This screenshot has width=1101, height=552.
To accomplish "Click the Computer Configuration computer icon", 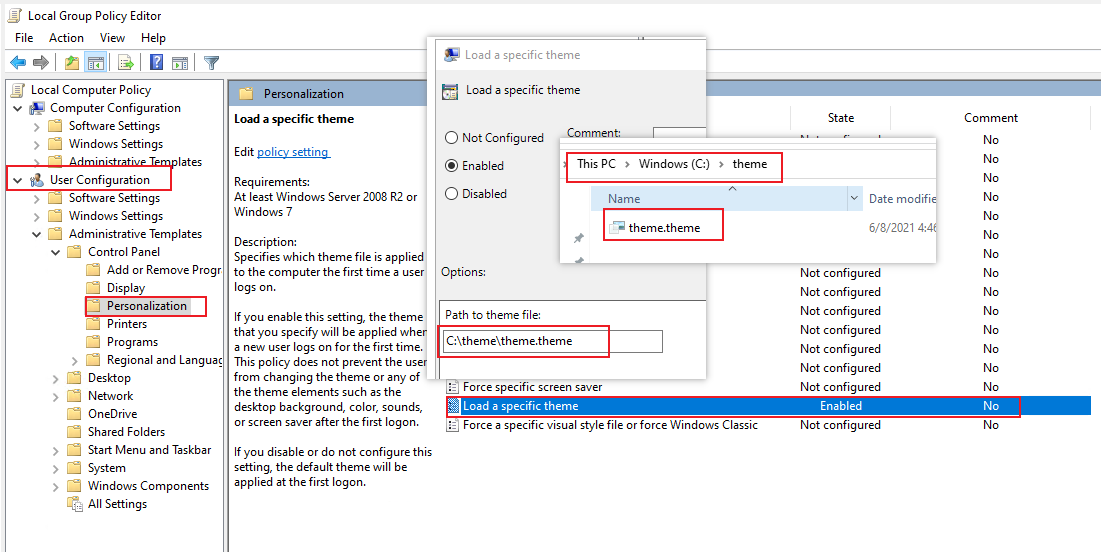I will (37, 108).
